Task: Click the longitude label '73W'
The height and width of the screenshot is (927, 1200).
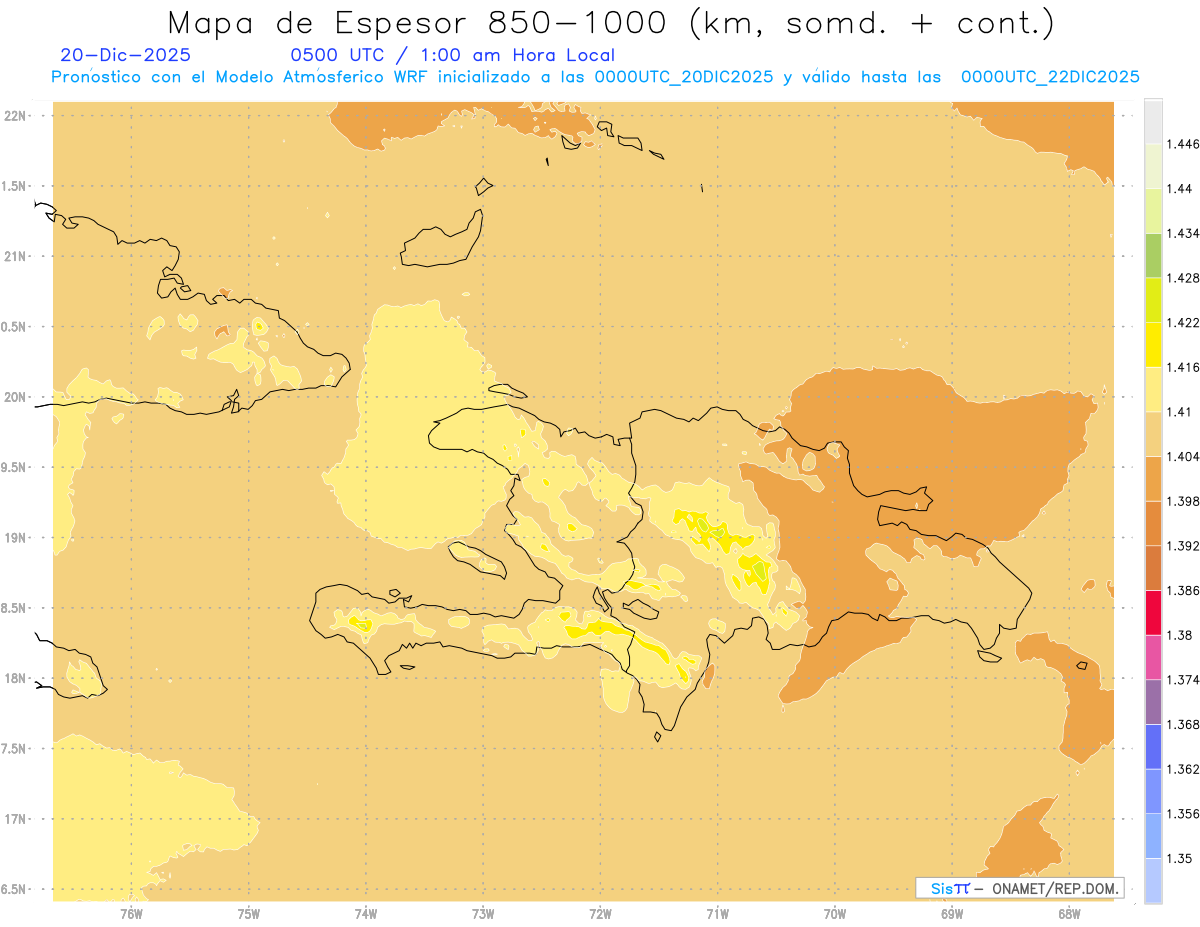Action: click(x=483, y=913)
